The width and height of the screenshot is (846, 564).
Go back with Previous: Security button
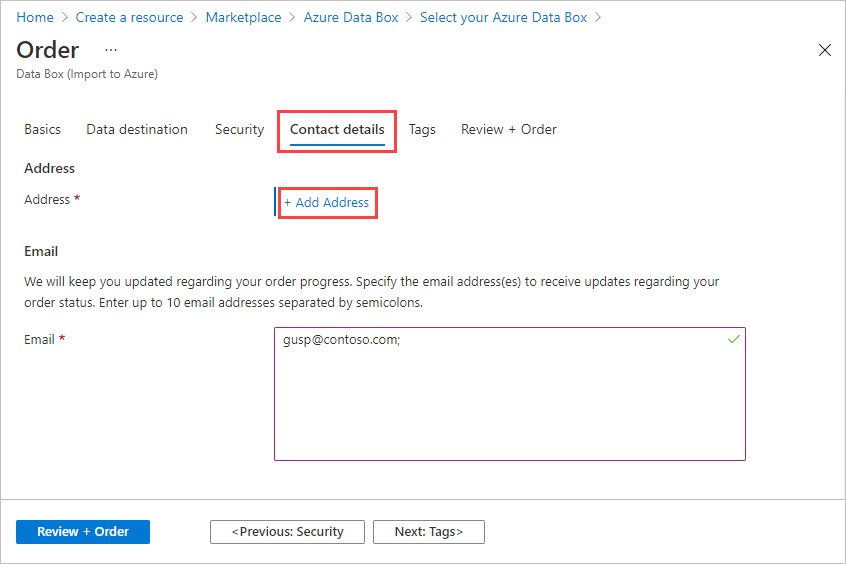287,532
